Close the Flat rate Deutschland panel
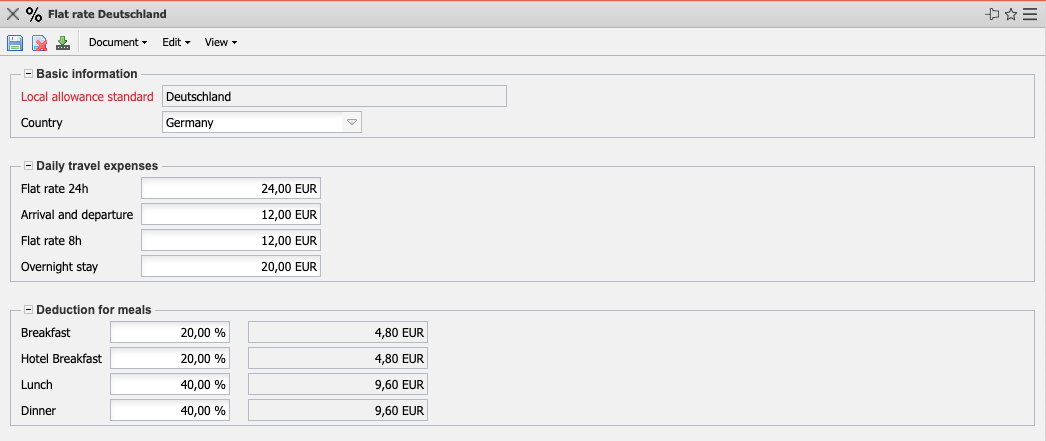Screen dimensions: 1046x441 click(x=13, y=14)
